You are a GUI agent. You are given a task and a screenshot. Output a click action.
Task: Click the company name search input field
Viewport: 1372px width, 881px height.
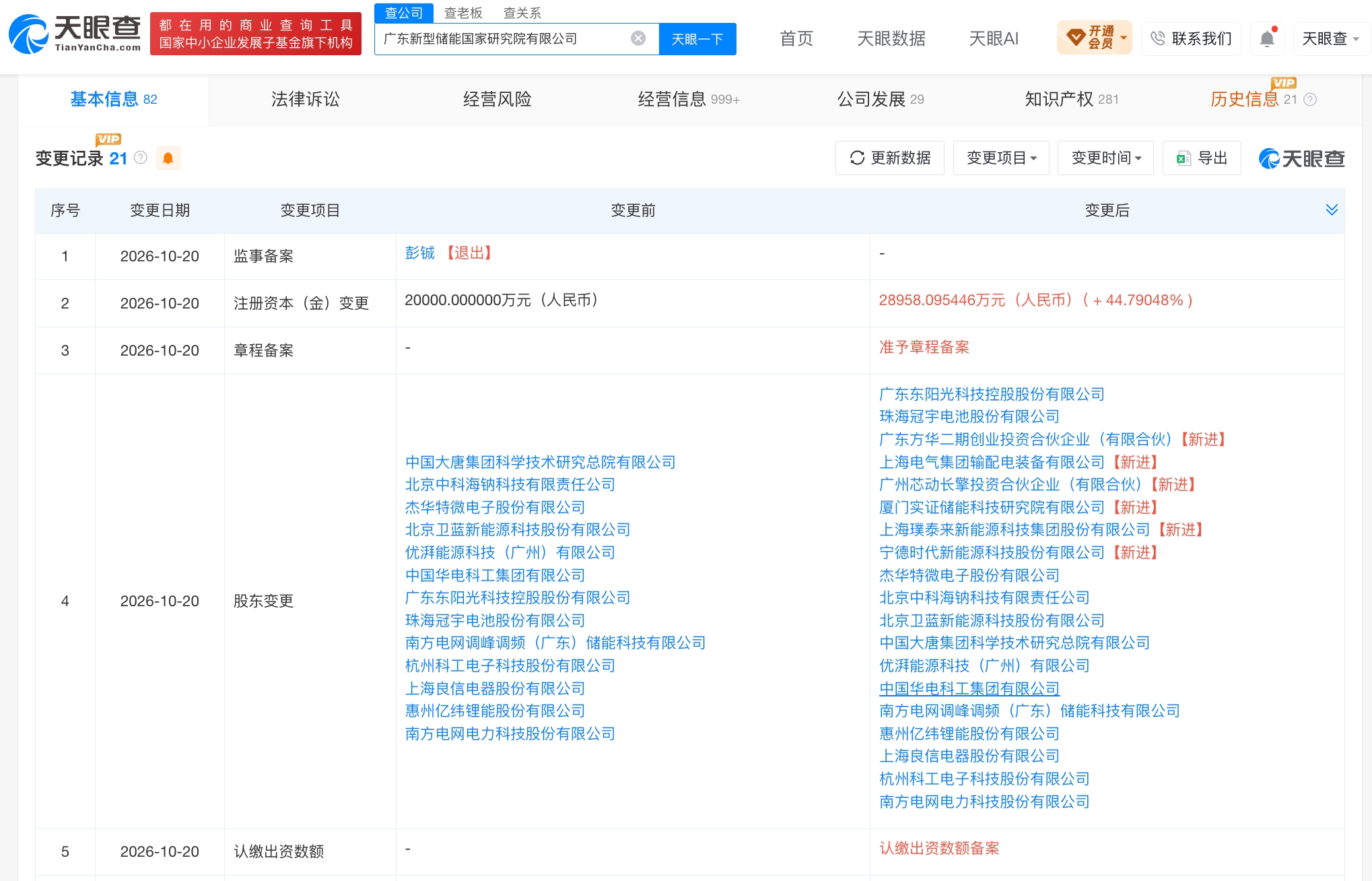click(505, 38)
